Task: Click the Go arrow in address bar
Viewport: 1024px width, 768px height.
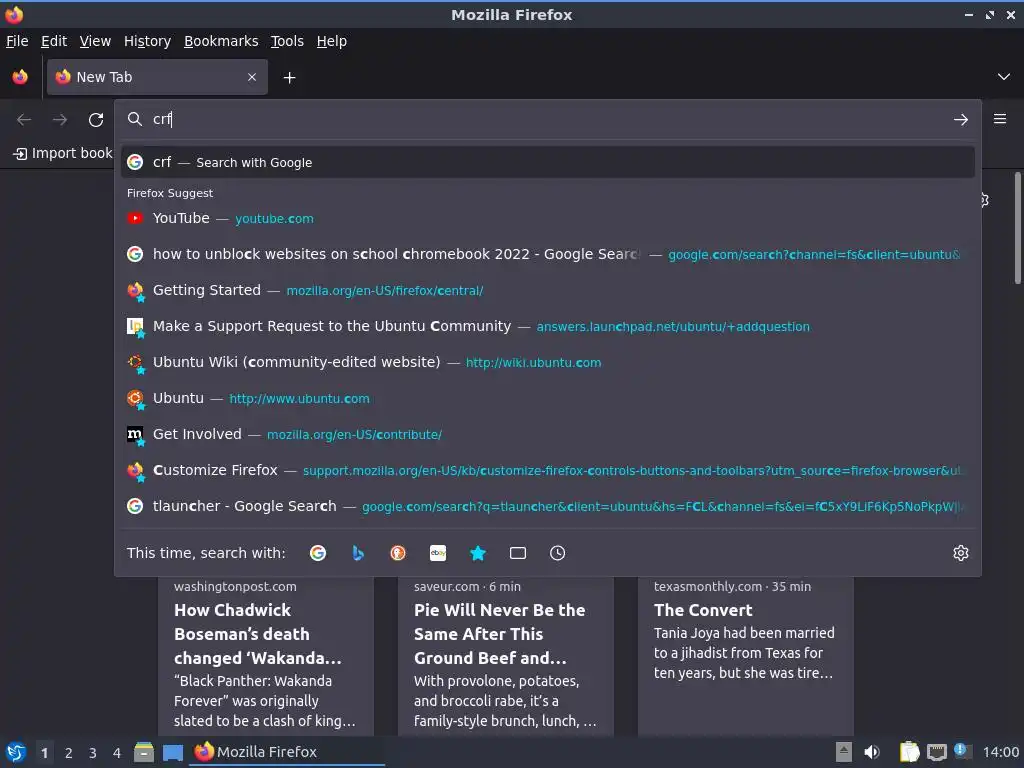Action: (x=961, y=120)
